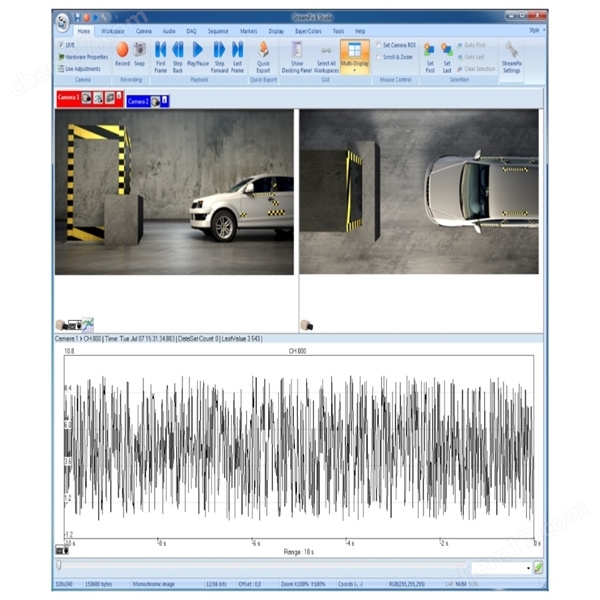Click first camera icon in Camera 1 tab
The height and width of the screenshot is (600, 600).
coord(86,98)
